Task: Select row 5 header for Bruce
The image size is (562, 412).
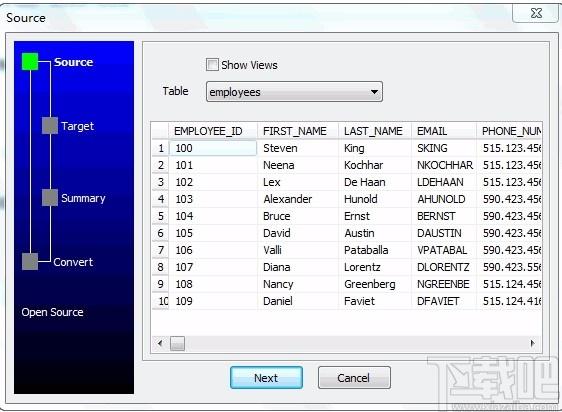Action: [x=161, y=216]
